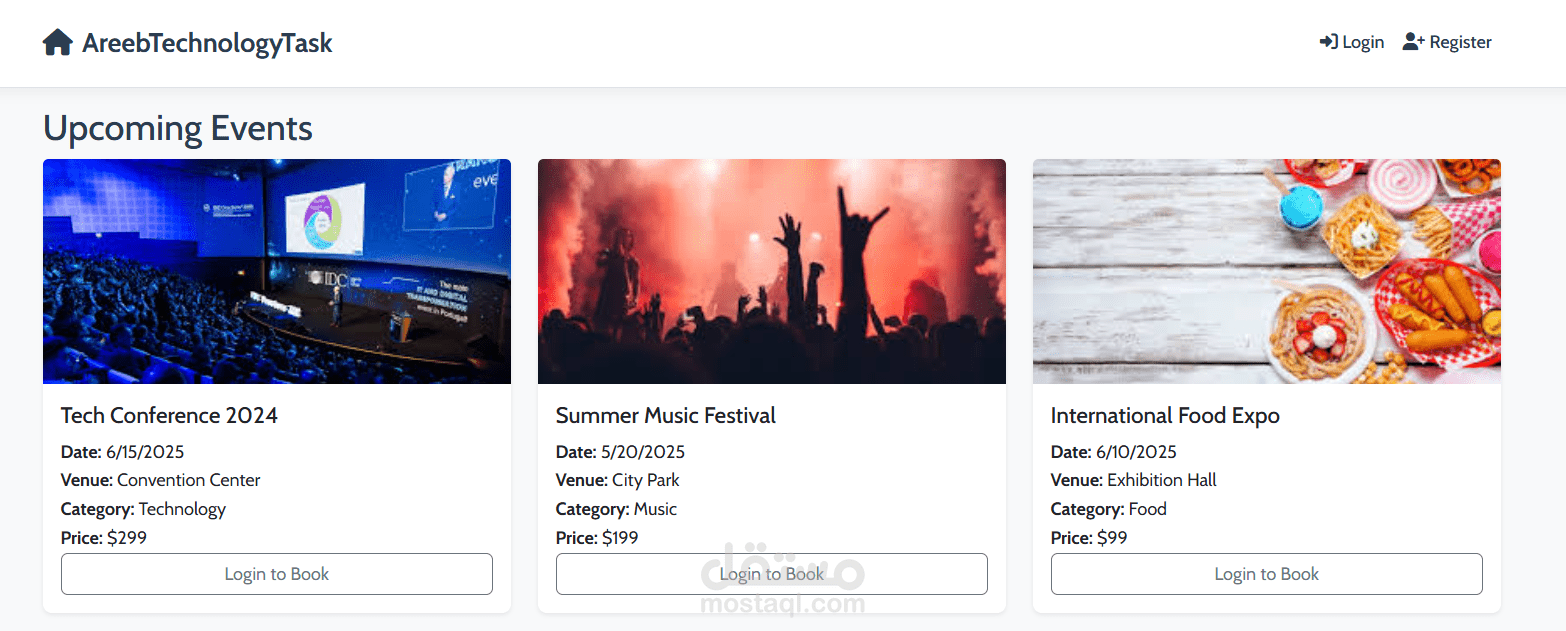Open the Login link in navbar
Viewport: 1566px width, 631px height.
tap(1352, 42)
